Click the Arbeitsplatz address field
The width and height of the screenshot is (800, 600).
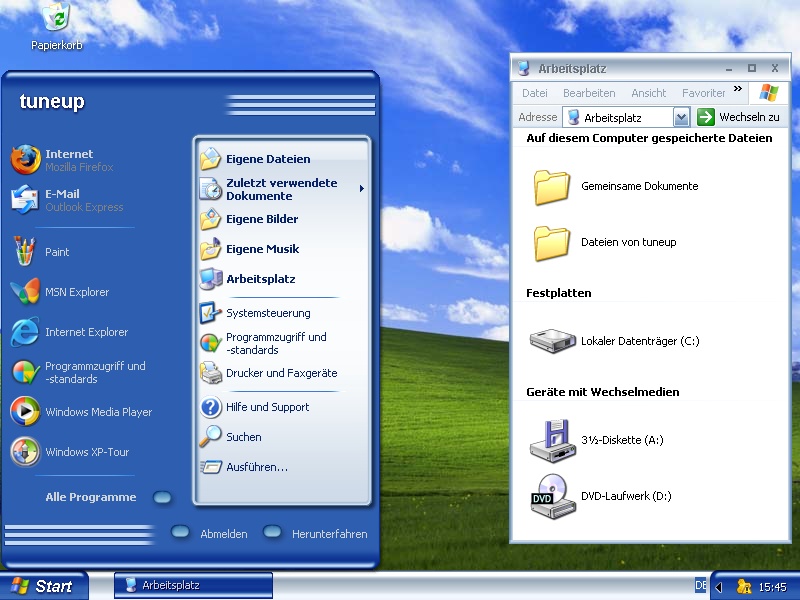coord(626,117)
